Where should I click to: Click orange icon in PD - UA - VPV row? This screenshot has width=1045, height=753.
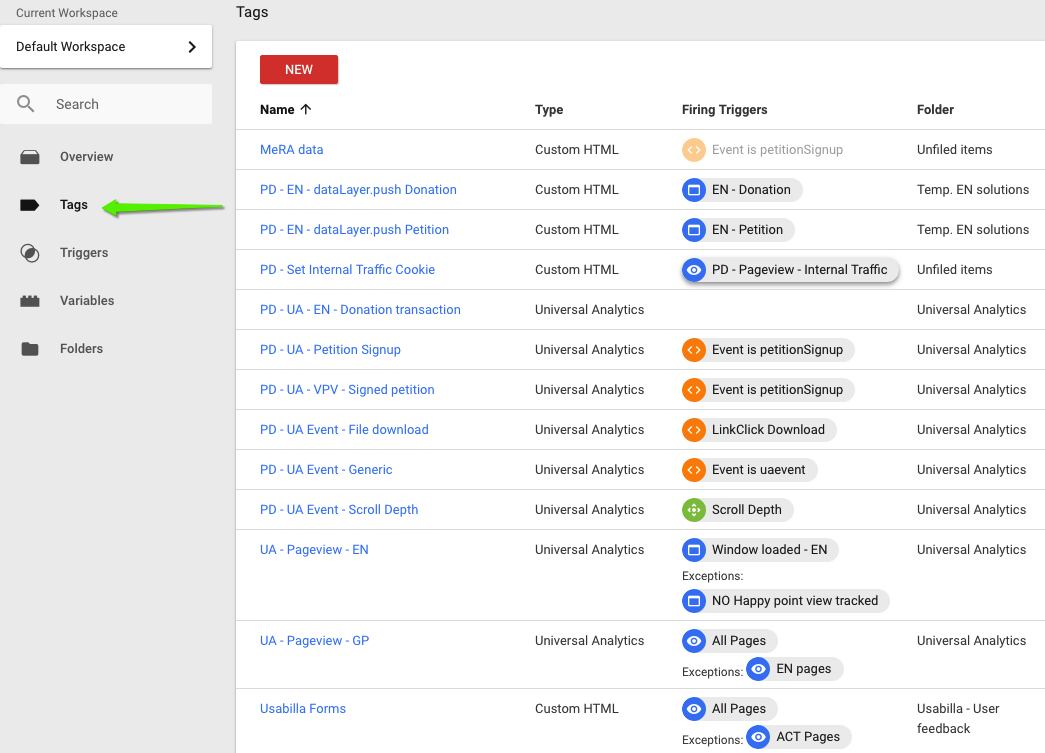(694, 390)
